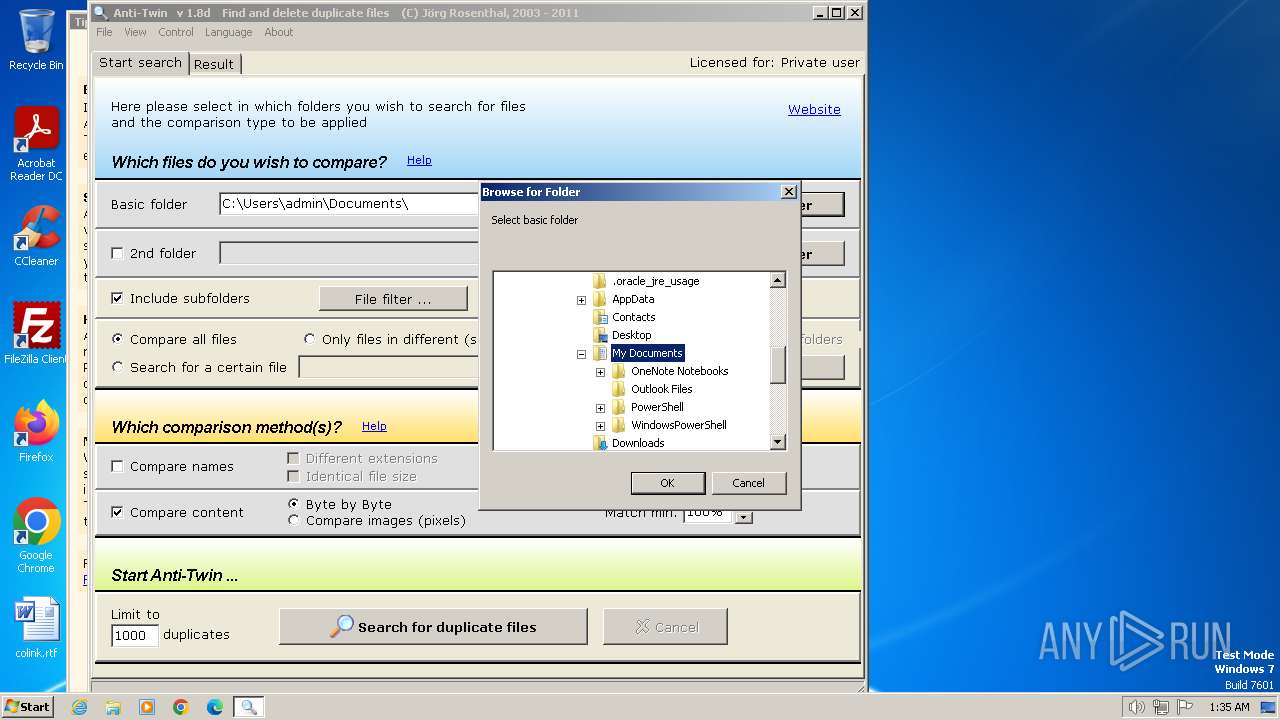1280x720 pixels.
Task: Collapse the My Documents folder node
Action: (581, 353)
